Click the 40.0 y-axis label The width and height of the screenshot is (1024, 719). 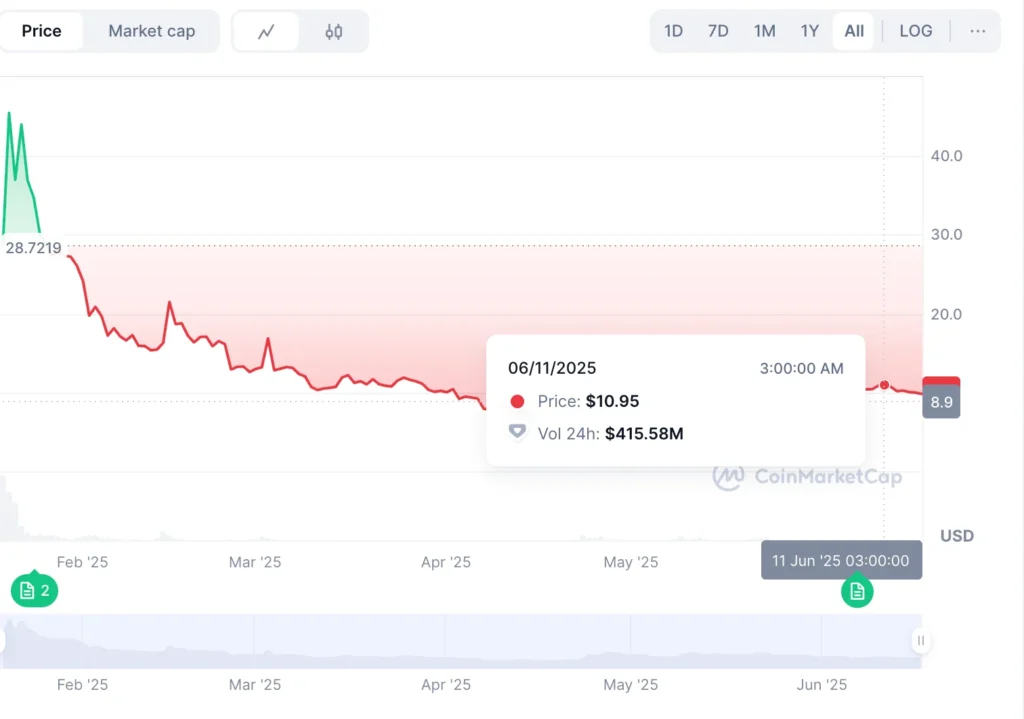(946, 156)
